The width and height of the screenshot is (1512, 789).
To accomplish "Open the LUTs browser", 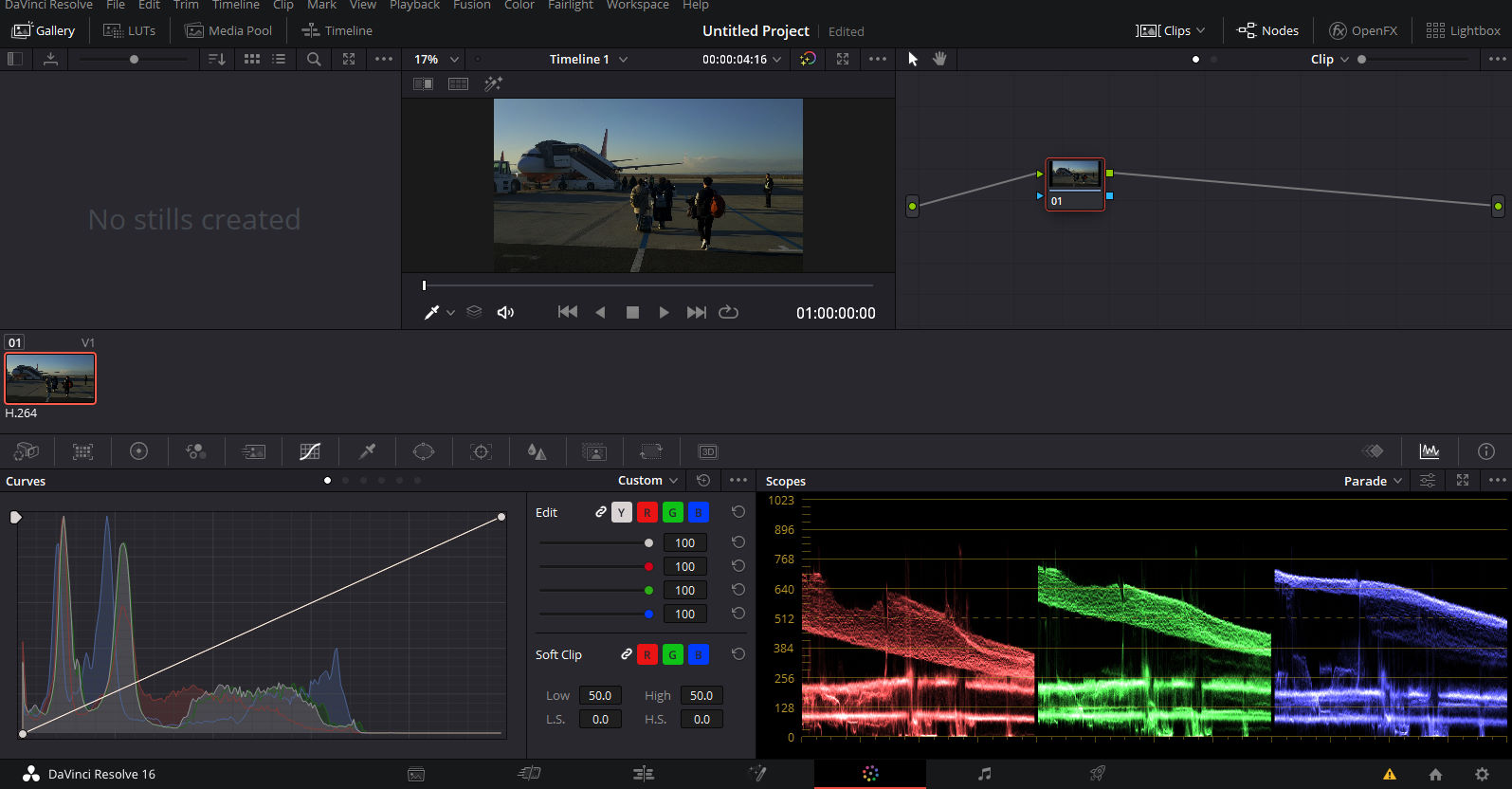I will point(129,30).
